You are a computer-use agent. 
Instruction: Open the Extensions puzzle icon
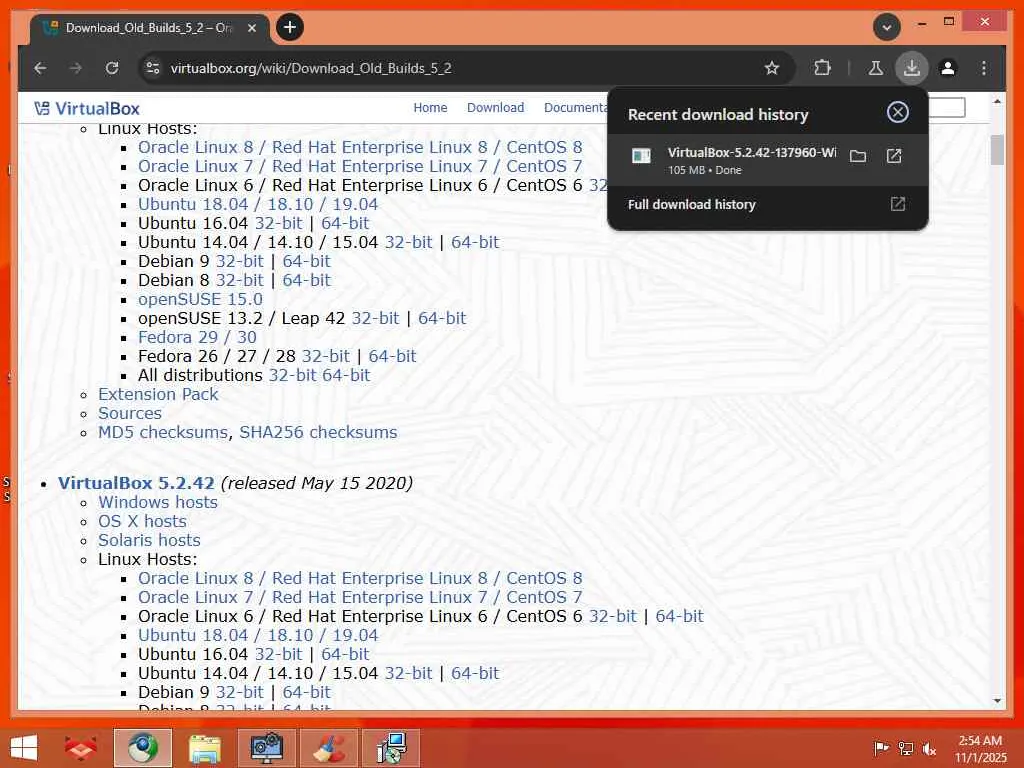(x=822, y=68)
